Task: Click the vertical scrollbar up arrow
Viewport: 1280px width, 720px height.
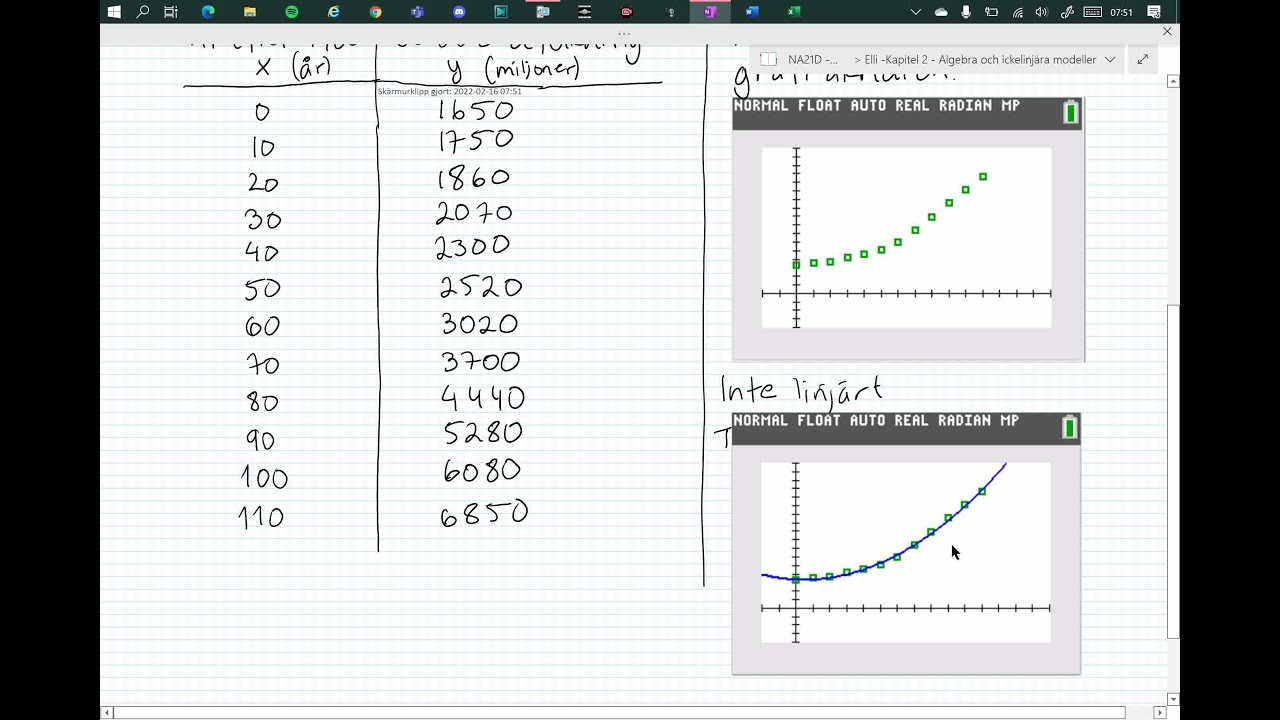Action: (1174, 81)
